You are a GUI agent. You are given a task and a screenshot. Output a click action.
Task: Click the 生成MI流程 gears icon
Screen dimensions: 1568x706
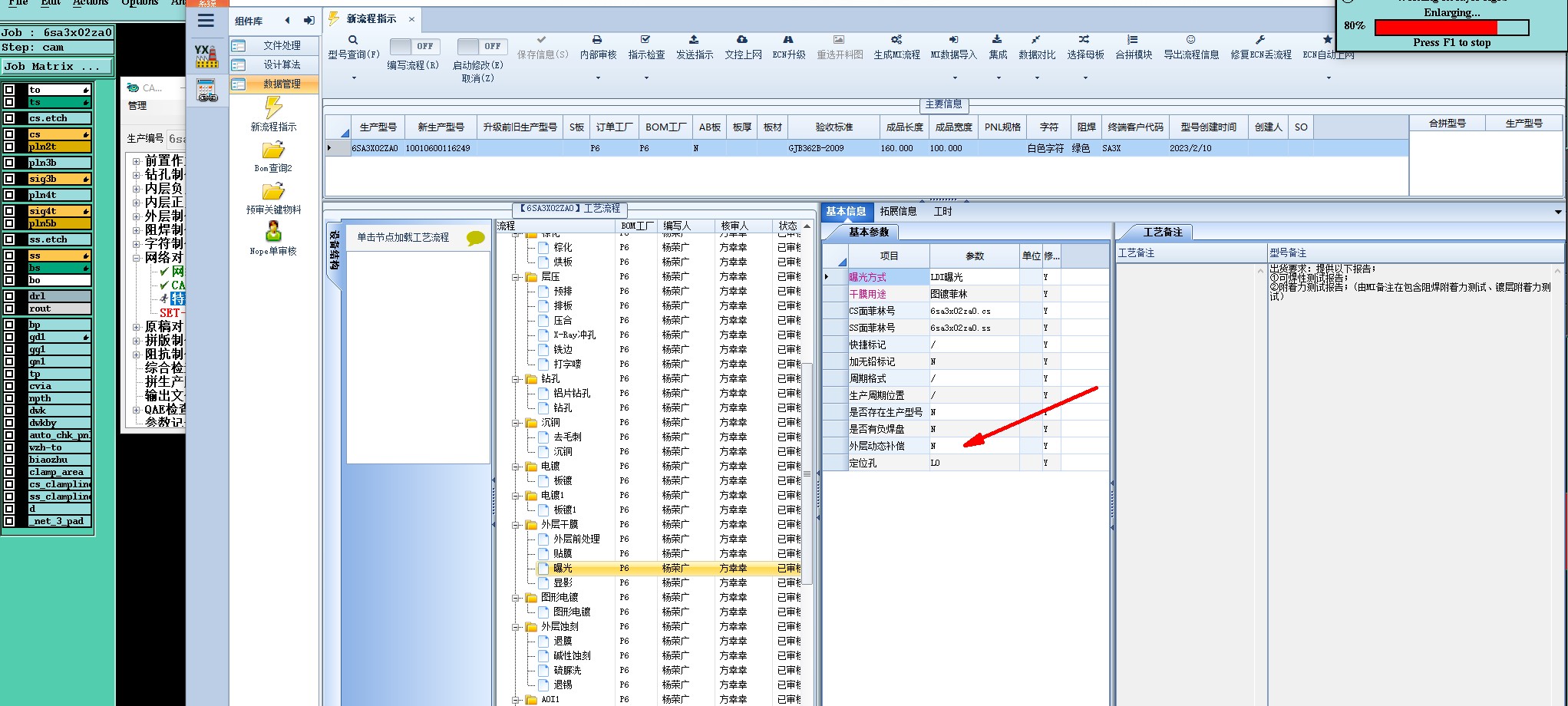[x=896, y=39]
